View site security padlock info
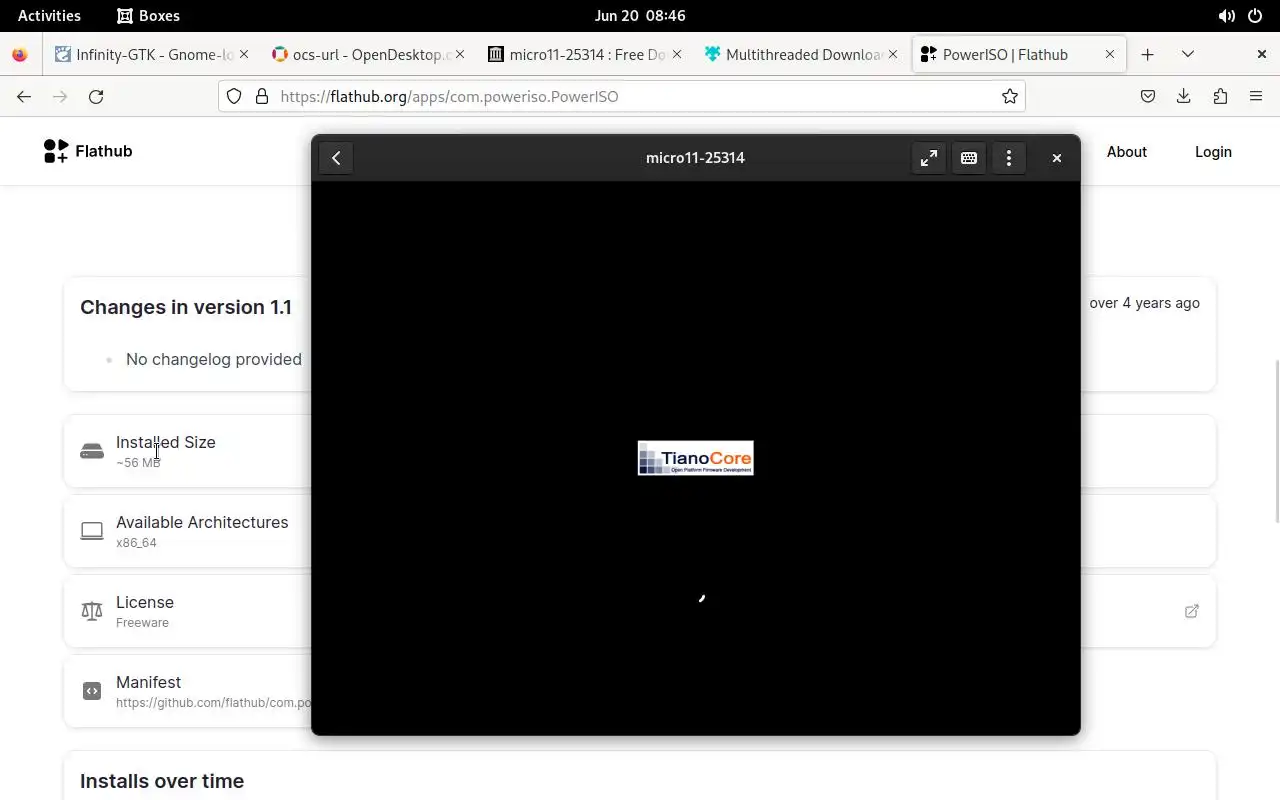The width and height of the screenshot is (1280, 800). tap(262, 96)
